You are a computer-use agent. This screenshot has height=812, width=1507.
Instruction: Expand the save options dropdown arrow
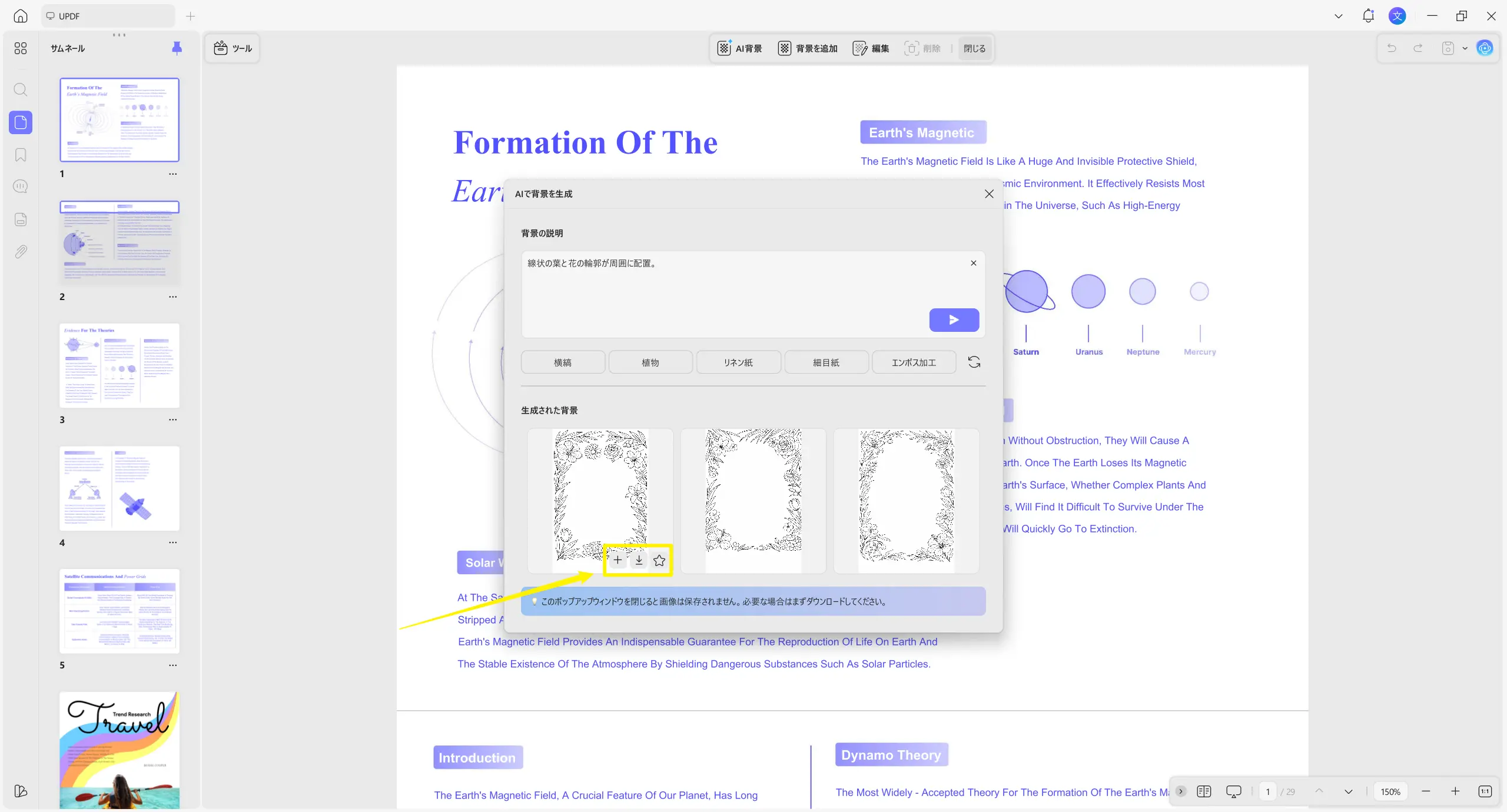[x=1465, y=48]
